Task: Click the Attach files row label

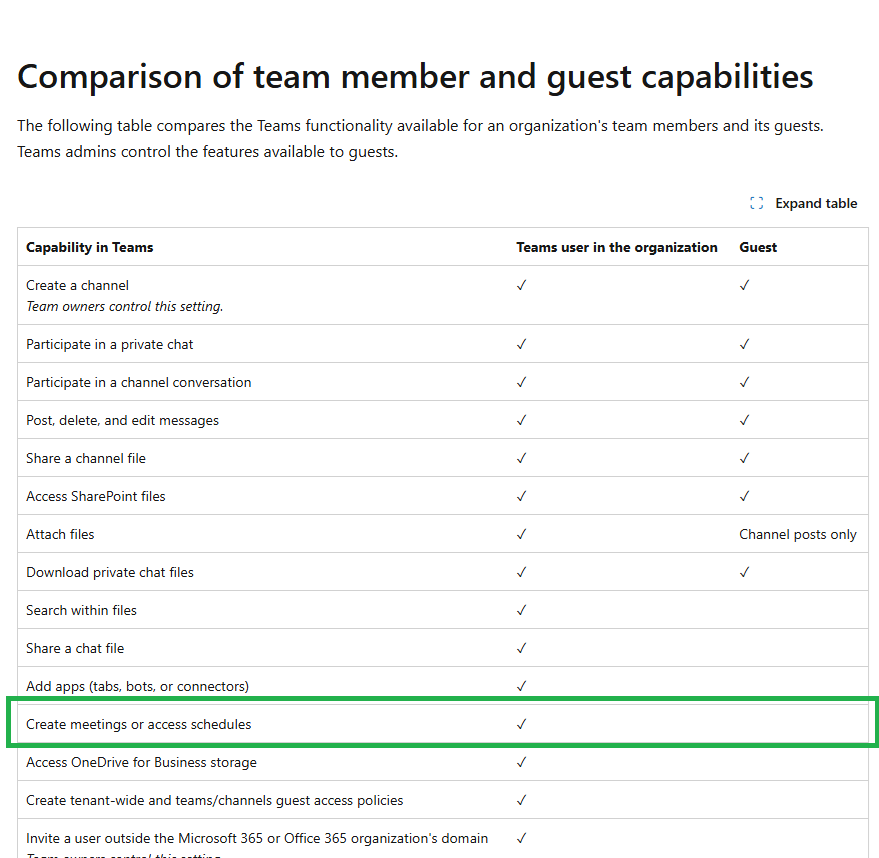Action: click(60, 534)
